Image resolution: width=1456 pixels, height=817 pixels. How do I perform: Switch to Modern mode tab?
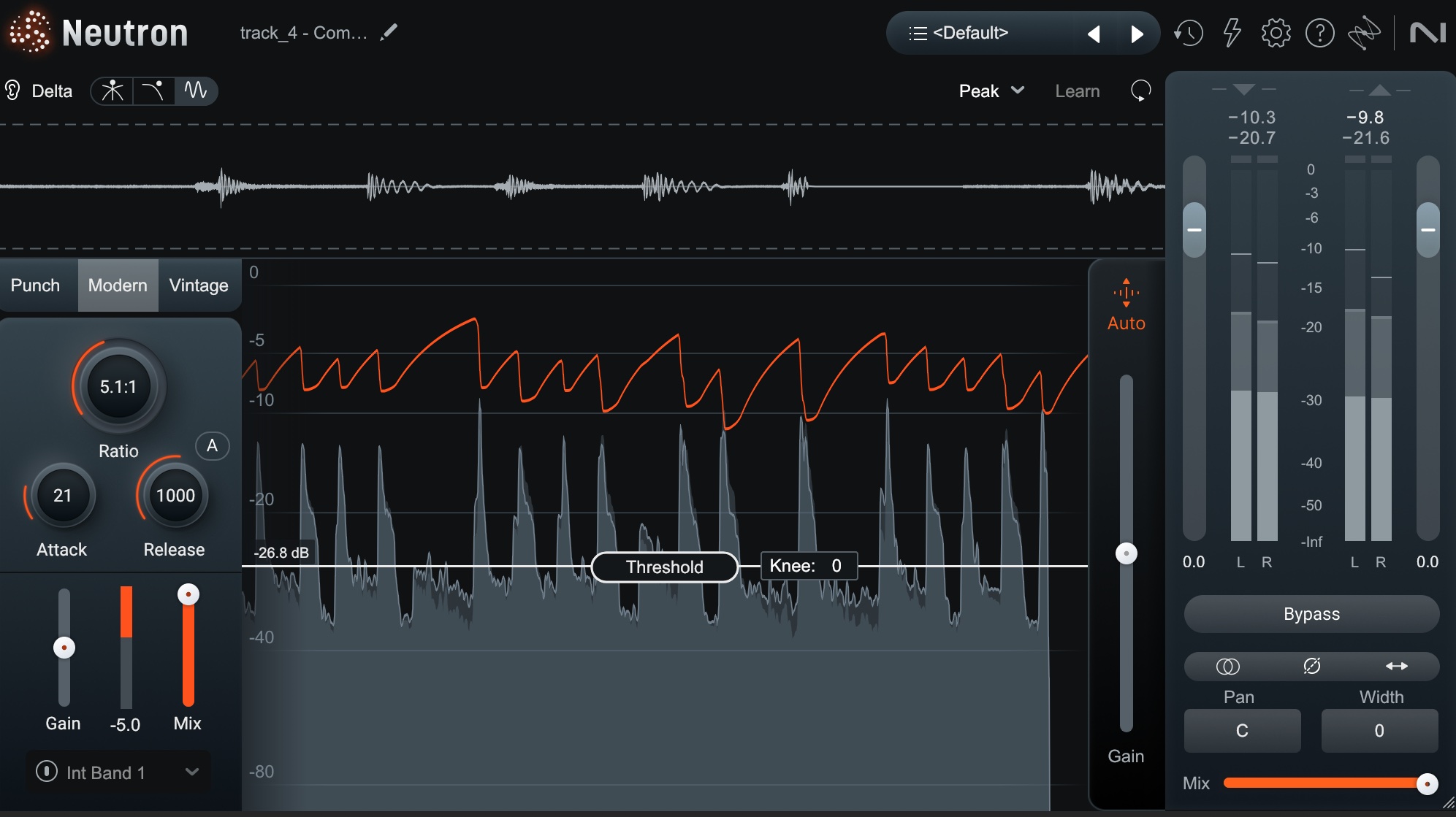[x=118, y=285]
